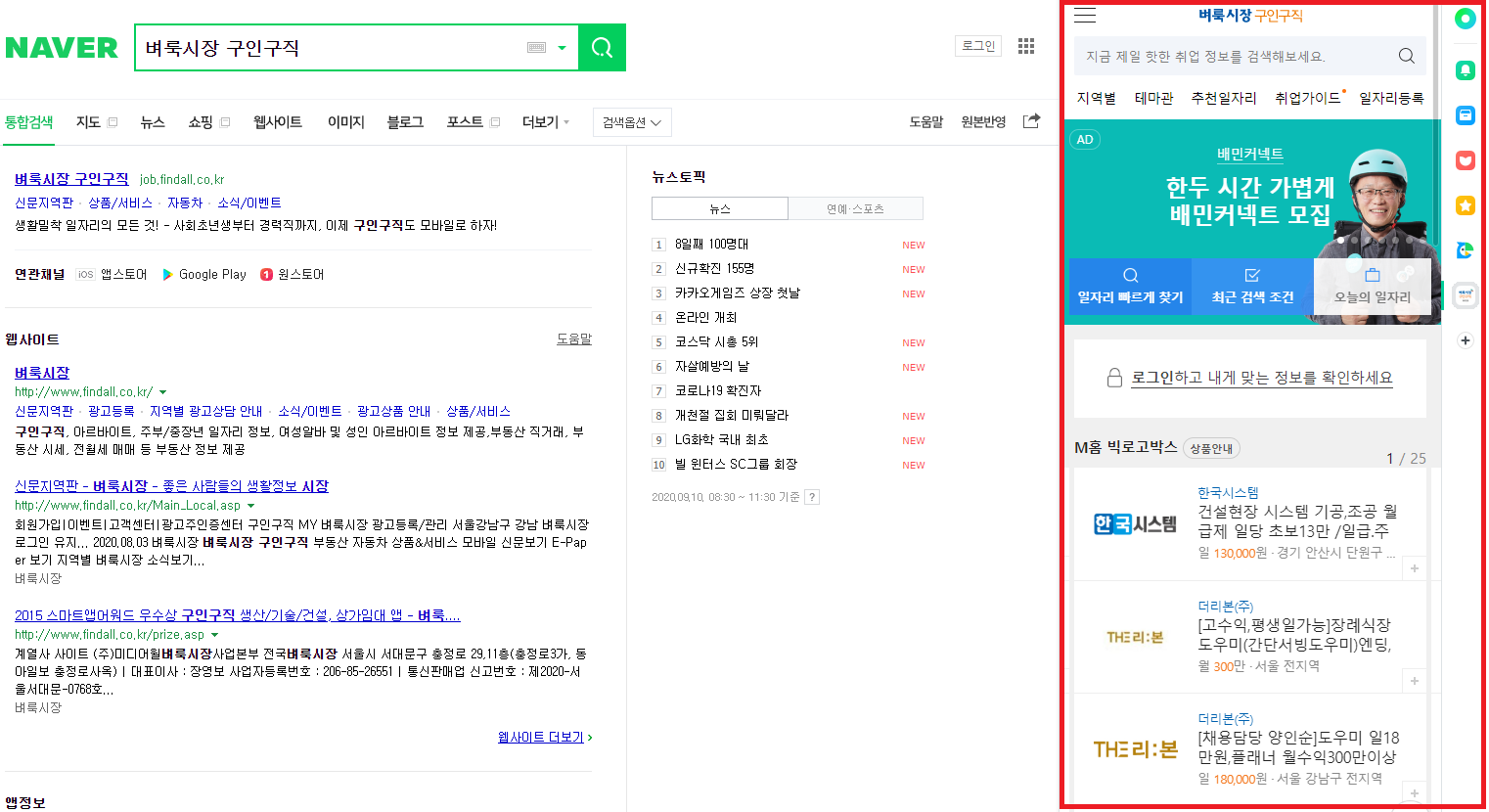1489x812 pixels.
Task: Expand dropdown arrow next to www.findall.co.kr/
Action: [x=163, y=392]
